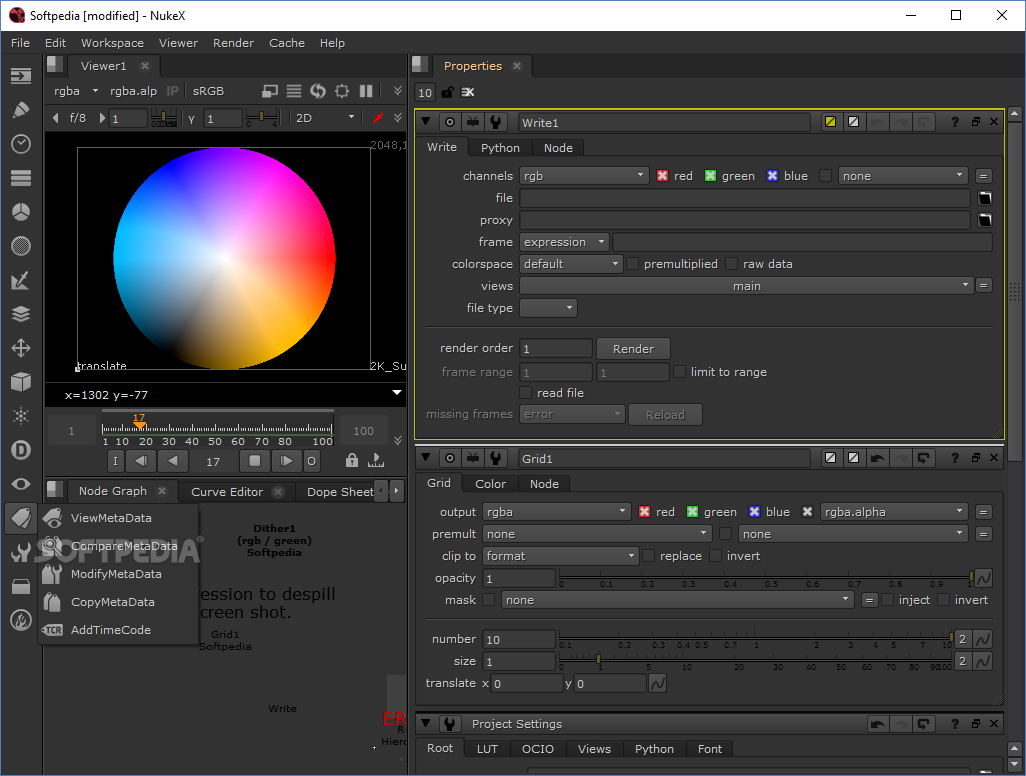Click the viewer stop playback button
Screen dimensions: 1026x776
pos(255,461)
